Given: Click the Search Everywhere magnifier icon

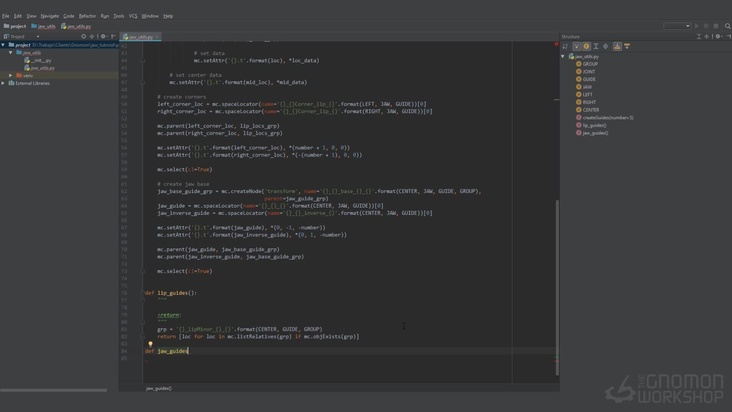Looking at the screenshot, I should point(727,26).
